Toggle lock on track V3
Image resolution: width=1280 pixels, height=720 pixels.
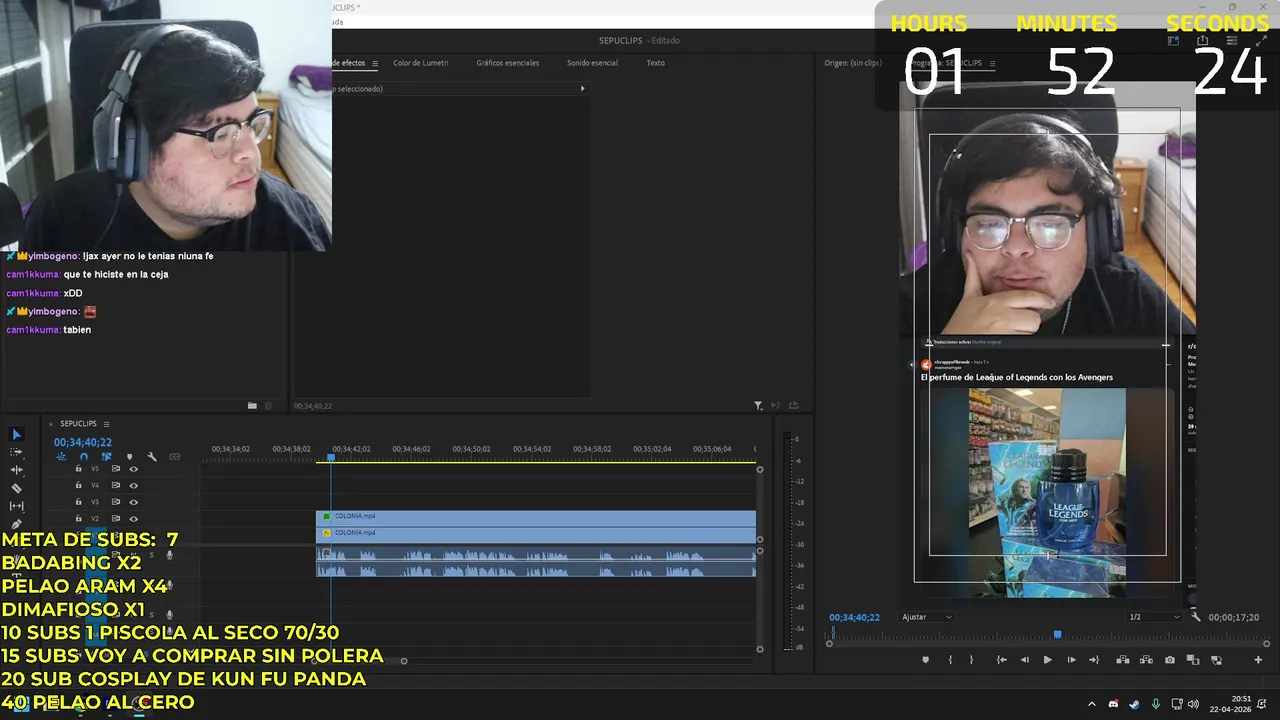[78, 502]
